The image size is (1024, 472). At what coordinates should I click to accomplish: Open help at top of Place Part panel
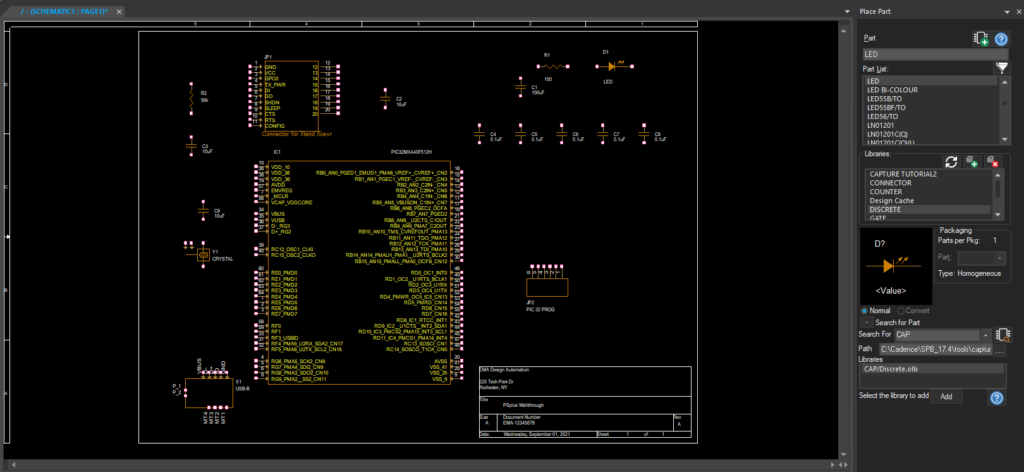click(1000, 39)
